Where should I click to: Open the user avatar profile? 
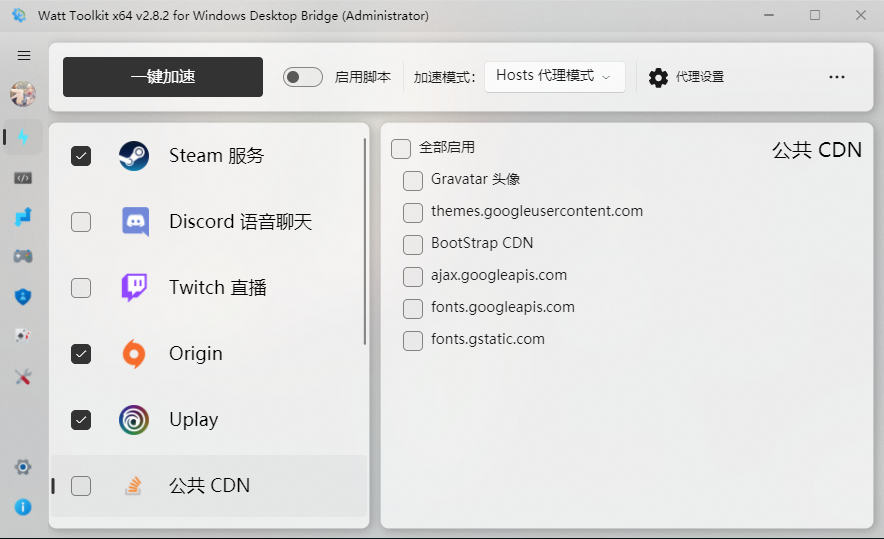click(x=23, y=94)
